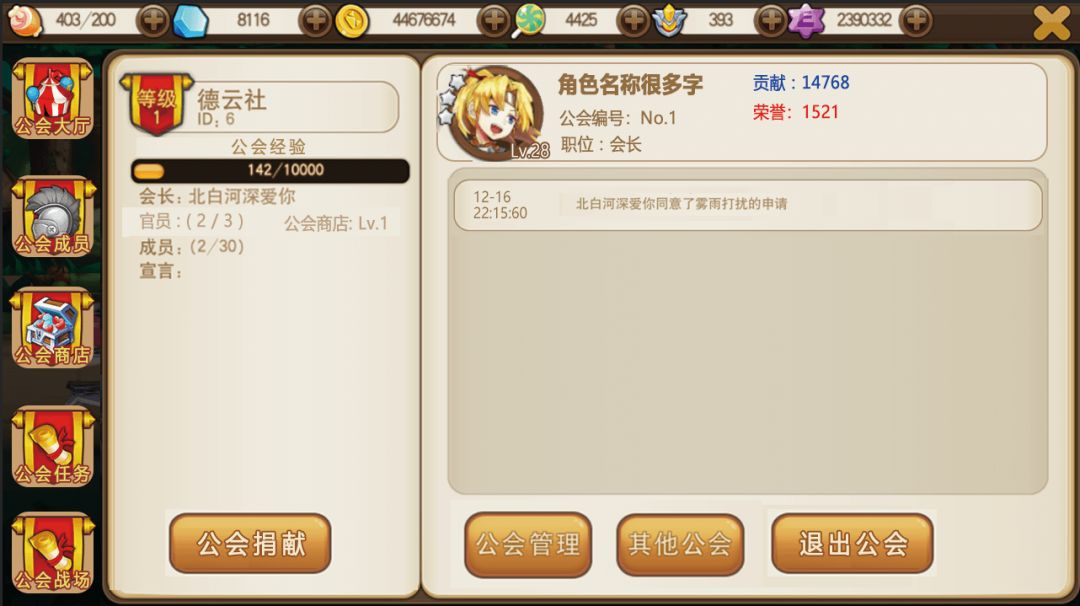This screenshot has height=606, width=1080.
Task: Add badge currency with plus beside 393
Action: [771, 21]
